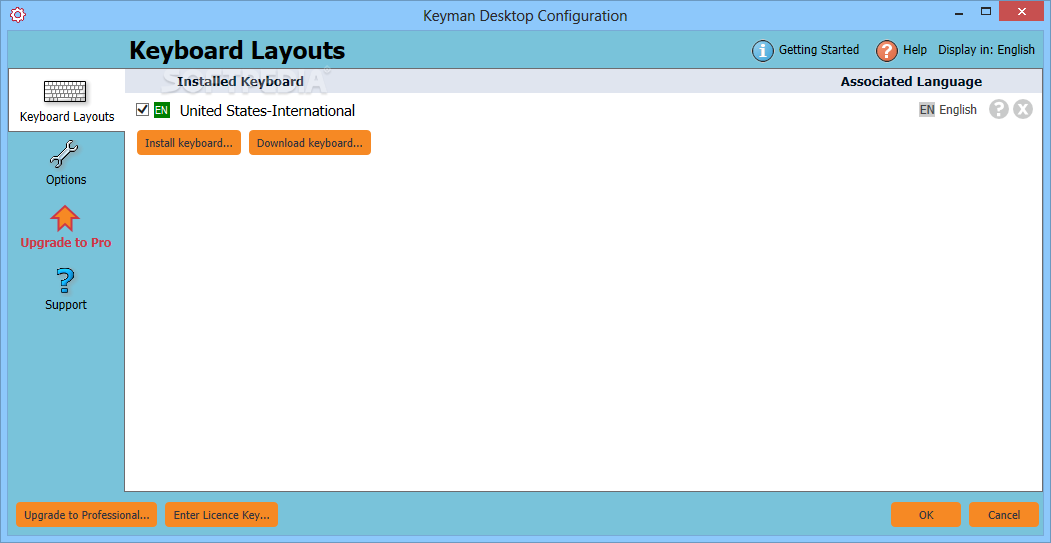Click the orange Help question icon

point(887,50)
